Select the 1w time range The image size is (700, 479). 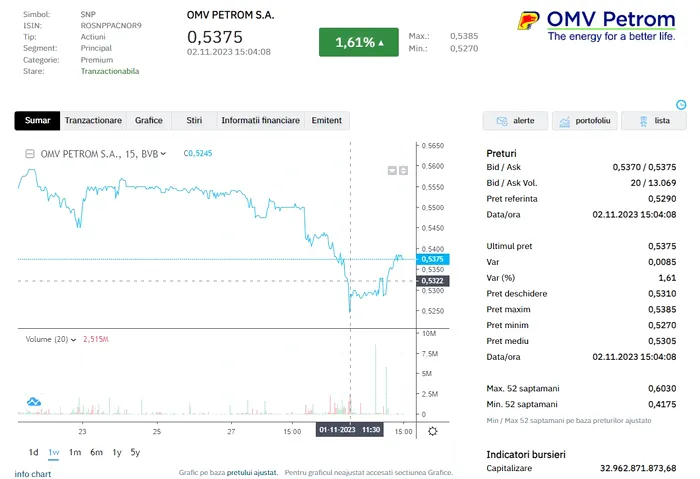54,453
